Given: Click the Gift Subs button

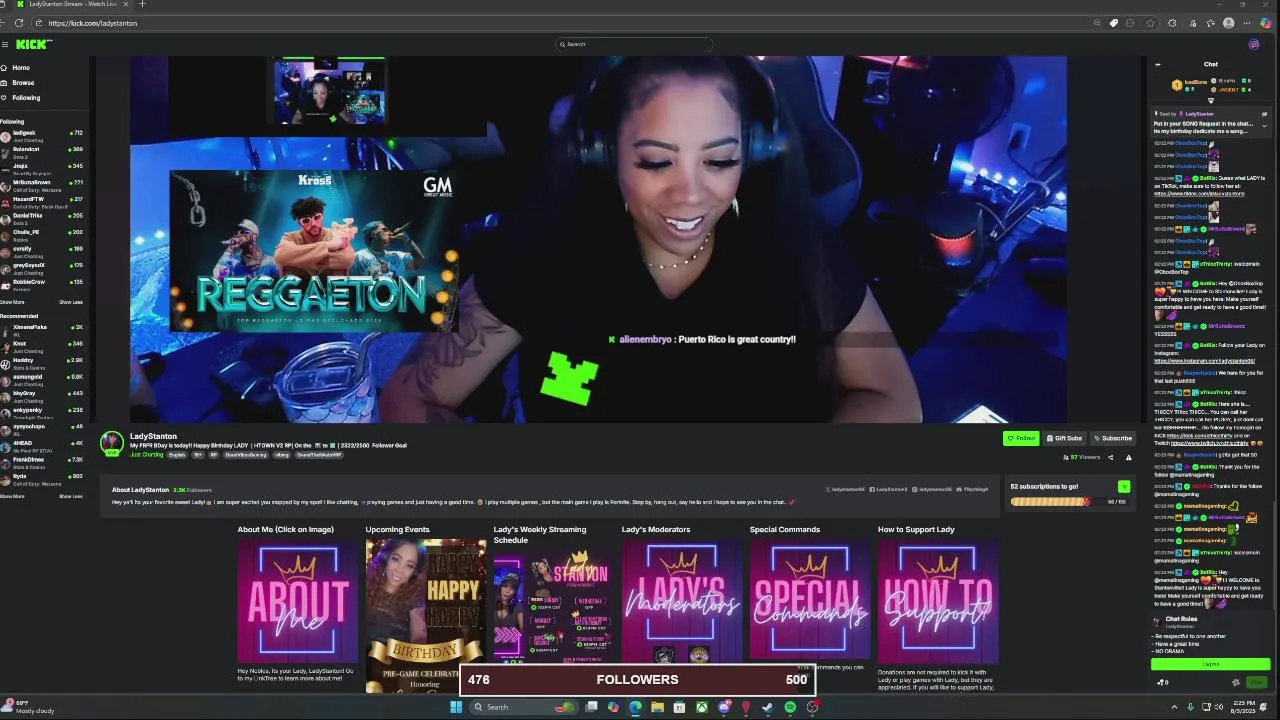Looking at the screenshot, I should tap(1064, 438).
